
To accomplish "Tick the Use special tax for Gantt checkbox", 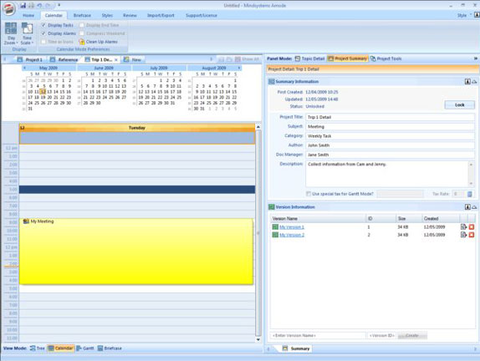I will [x=308, y=194].
